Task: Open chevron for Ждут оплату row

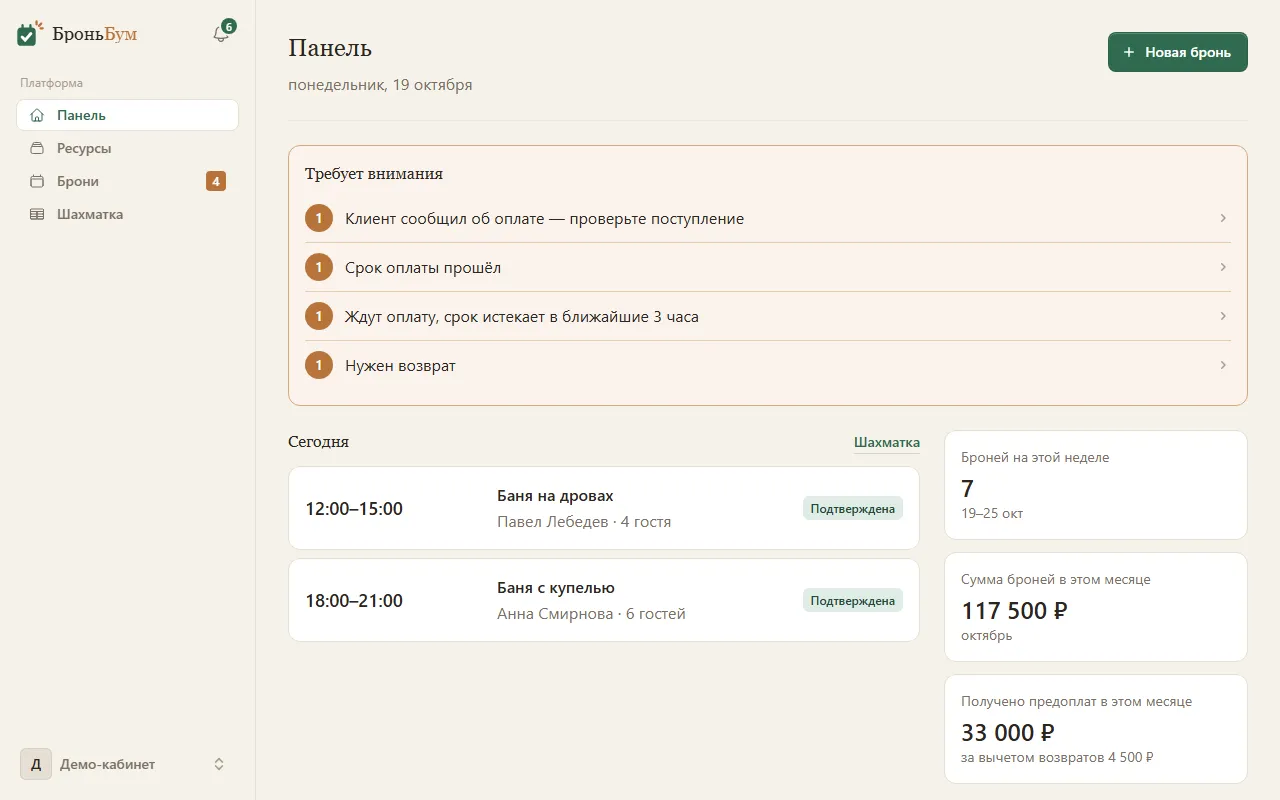Action: (1223, 316)
